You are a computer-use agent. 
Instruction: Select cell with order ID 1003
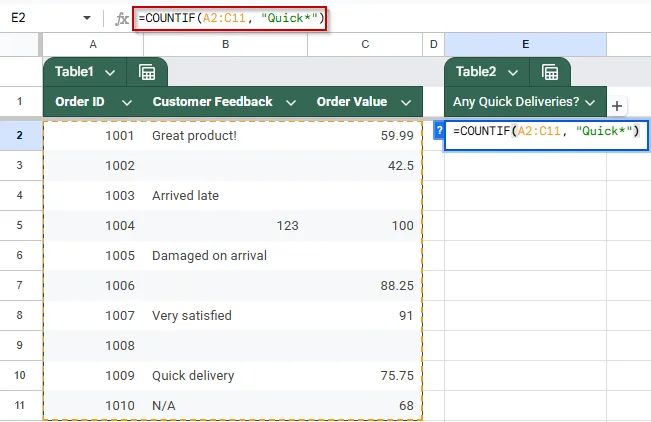[x=93, y=195]
